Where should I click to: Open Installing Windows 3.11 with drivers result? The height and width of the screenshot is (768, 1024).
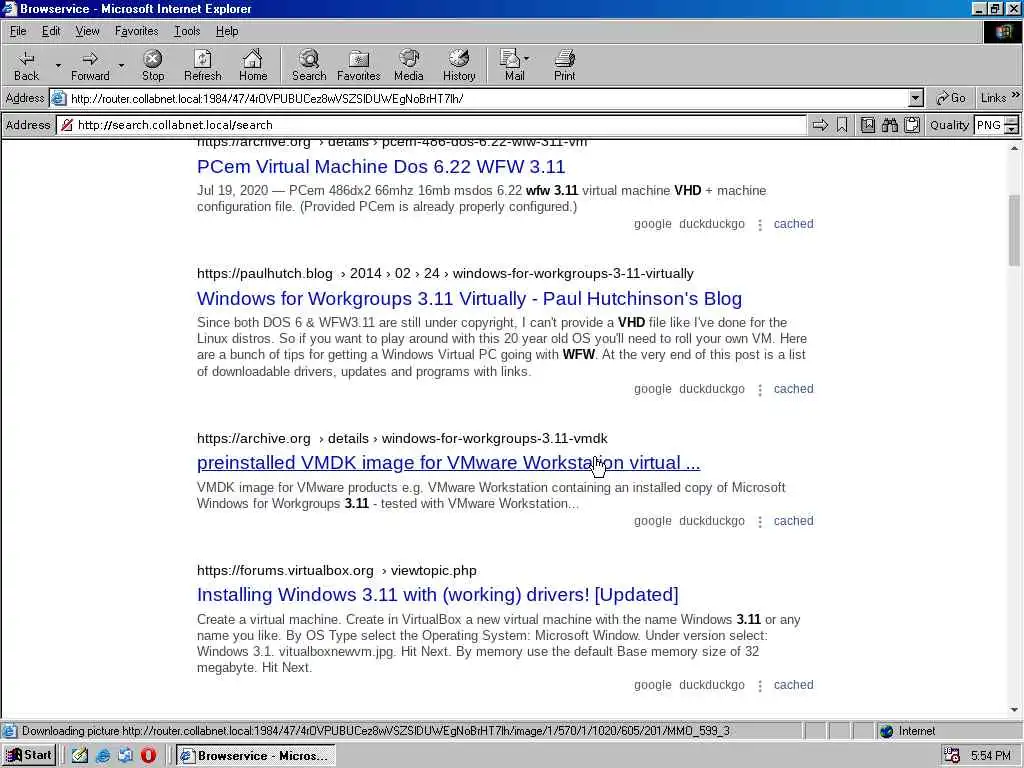click(x=438, y=594)
